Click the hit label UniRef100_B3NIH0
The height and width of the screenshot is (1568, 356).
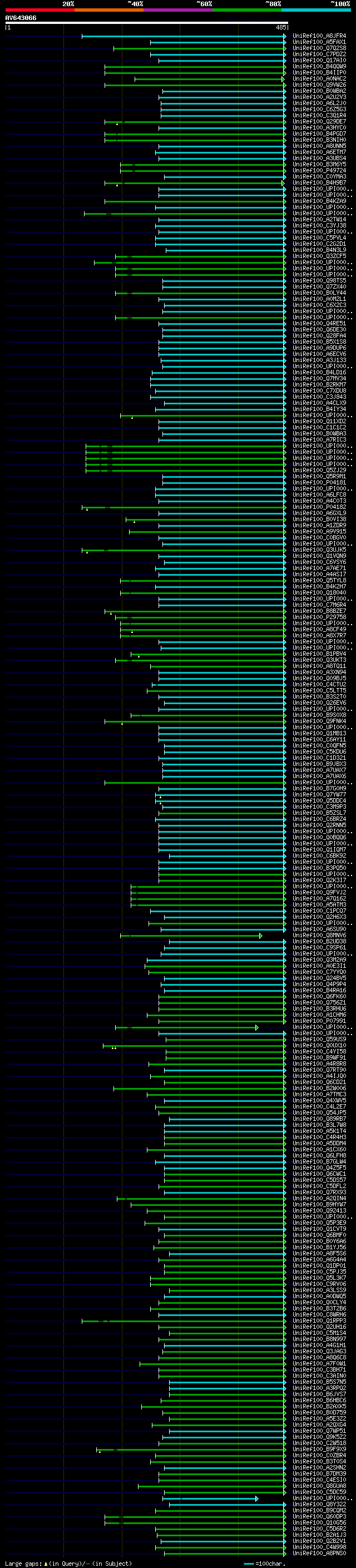319,140
